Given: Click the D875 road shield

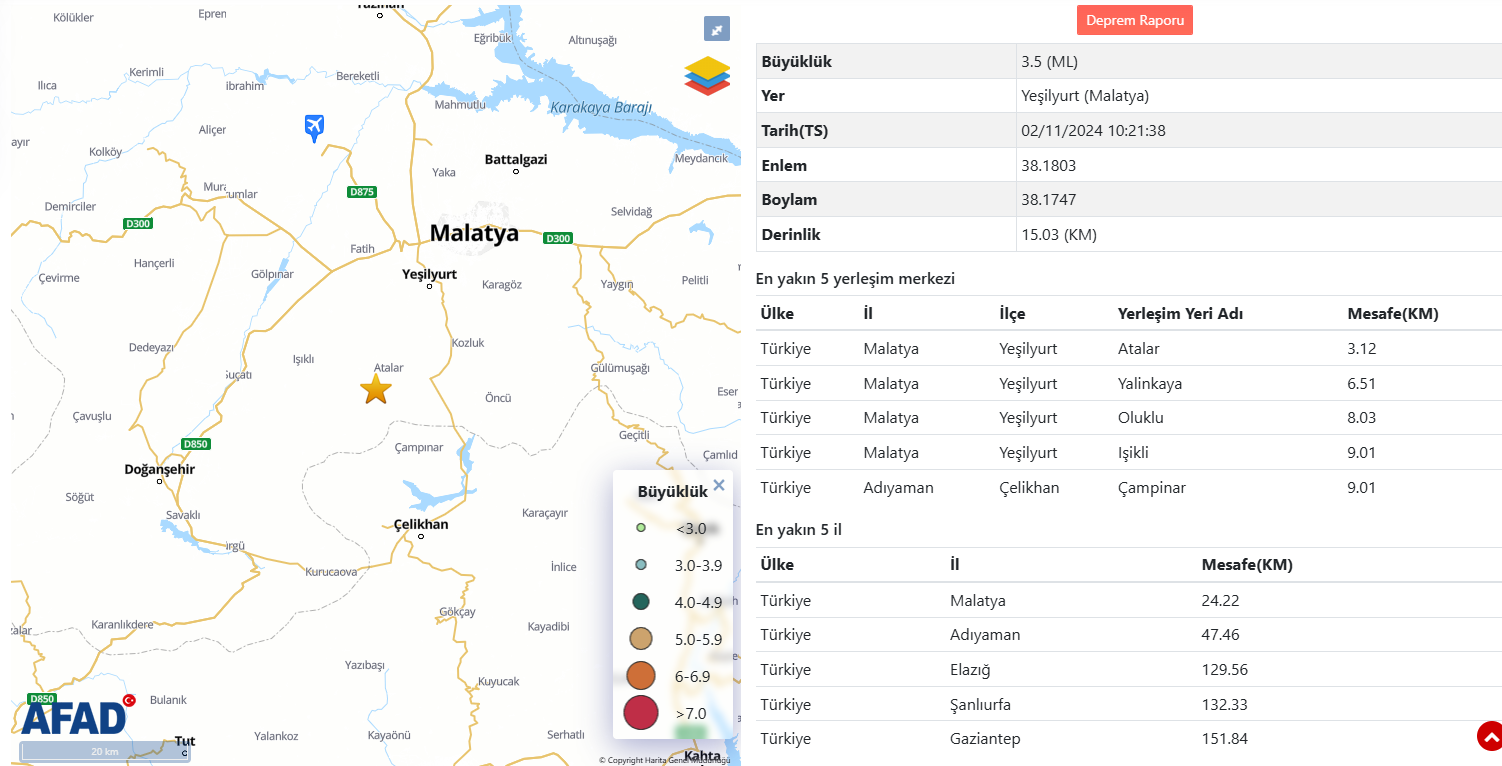Looking at the screenshot, I should tap(362, 191).
